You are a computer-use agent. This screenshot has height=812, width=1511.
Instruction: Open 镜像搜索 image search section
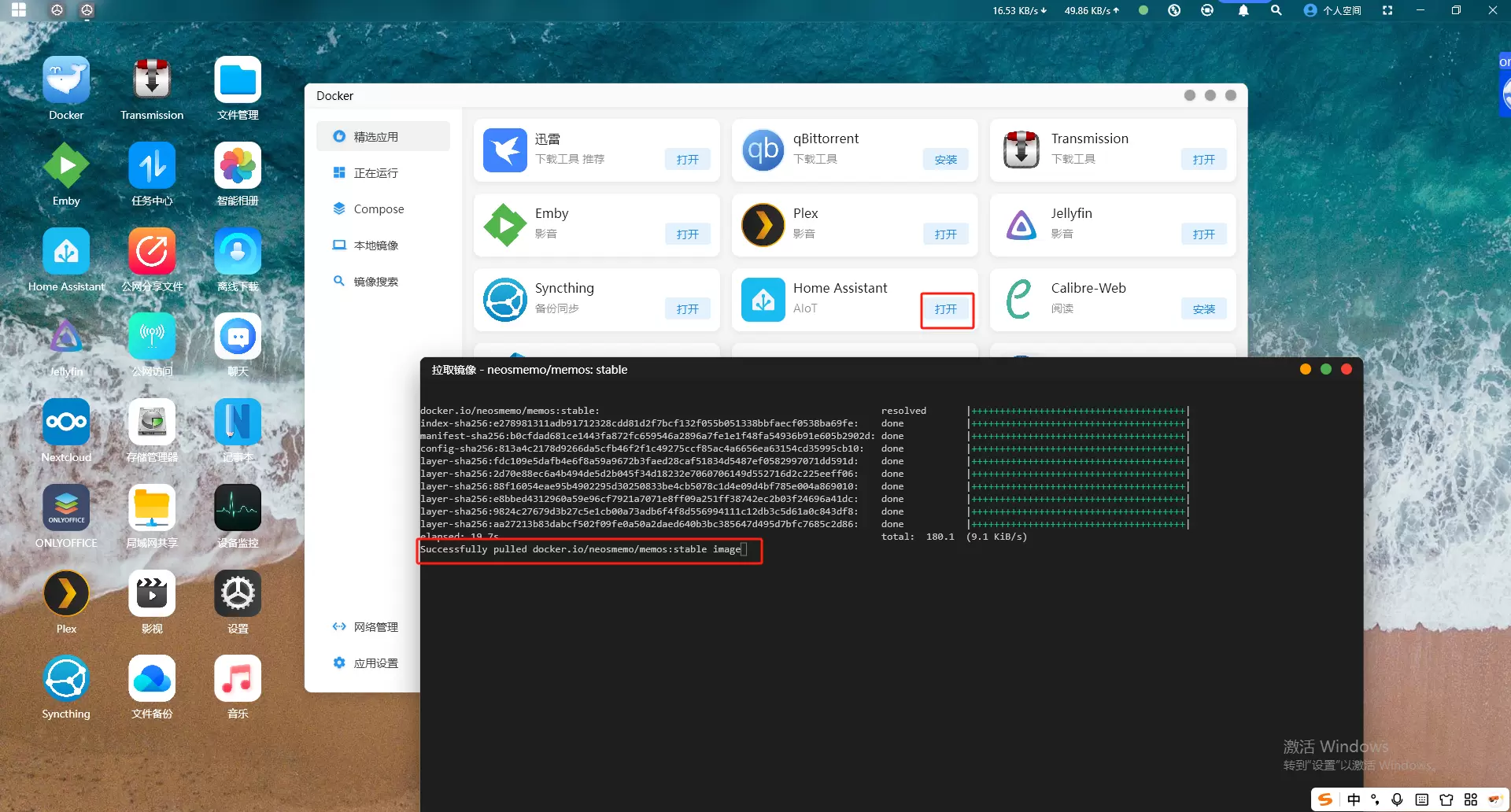375,282
